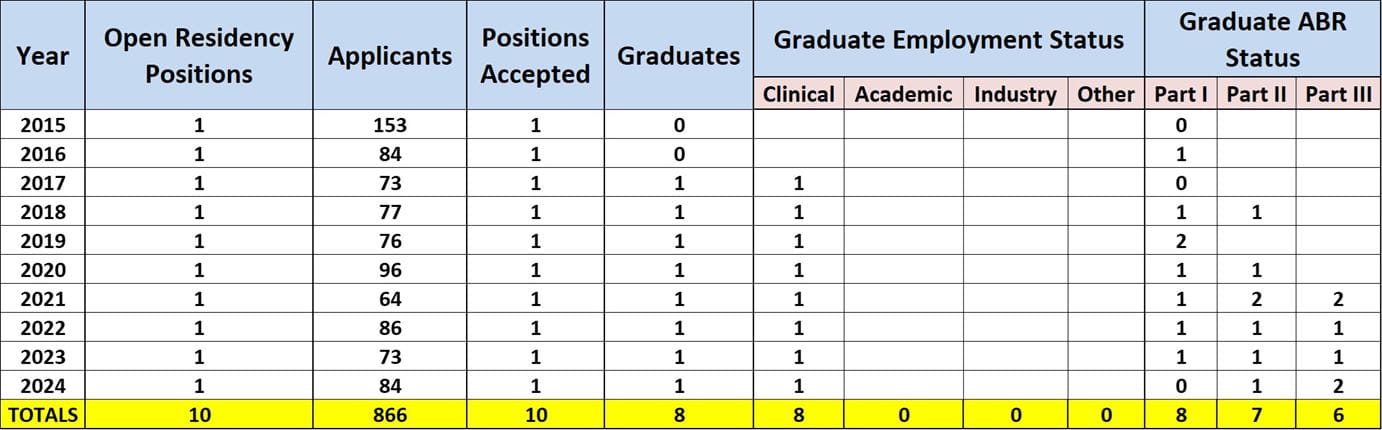Screen dimensions: 1382x430
Task: Click the Part II total cell 7
Action: coord(1256,414)
